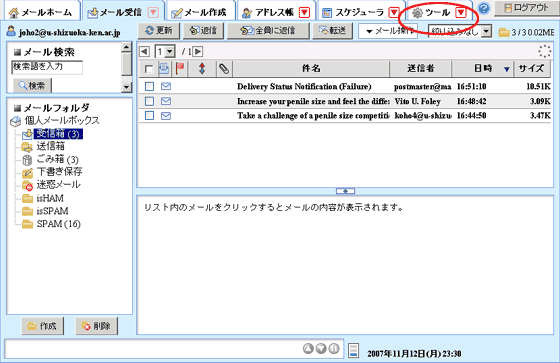Open the メールホーム tab
The height and width of the screenshot is (363, 560).
coord(40,13)
